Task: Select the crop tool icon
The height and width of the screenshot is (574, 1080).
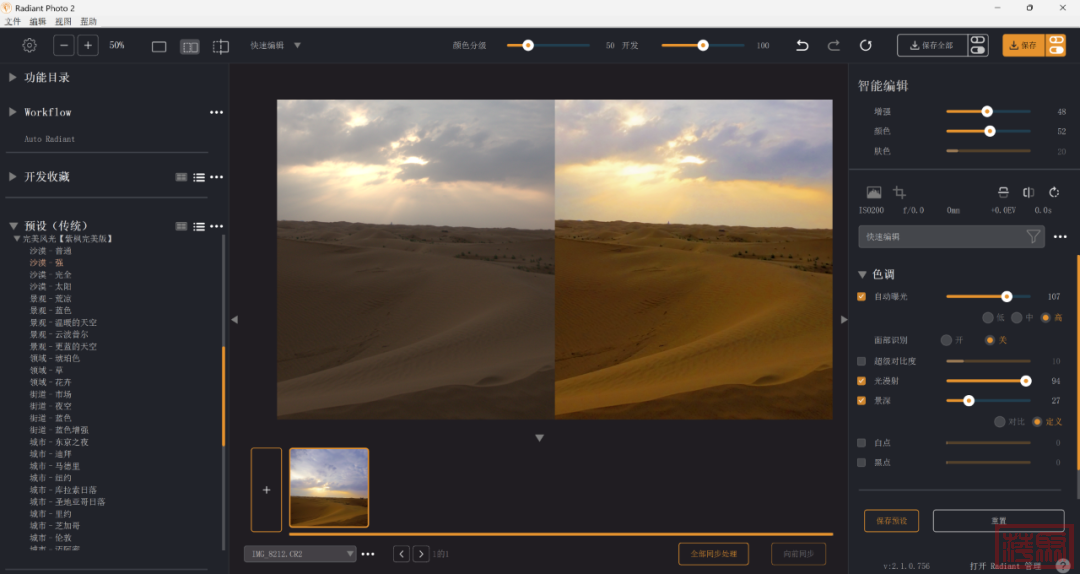Action: (x=899, y=192)
